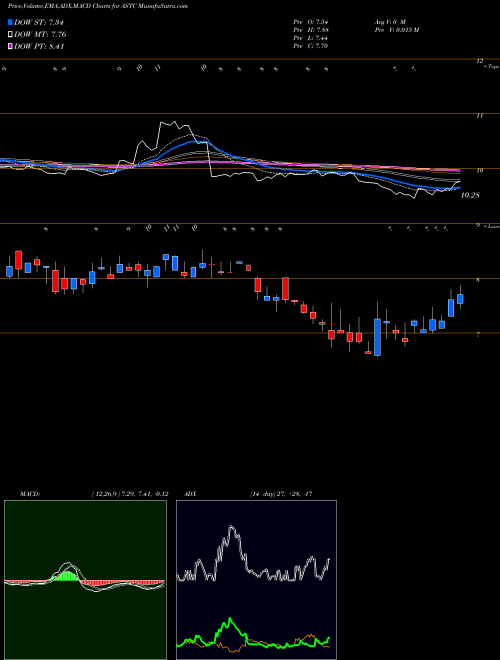Click the "MACD:" panel heading
This screenshot has width=500, height=660.
pos(29,494)
